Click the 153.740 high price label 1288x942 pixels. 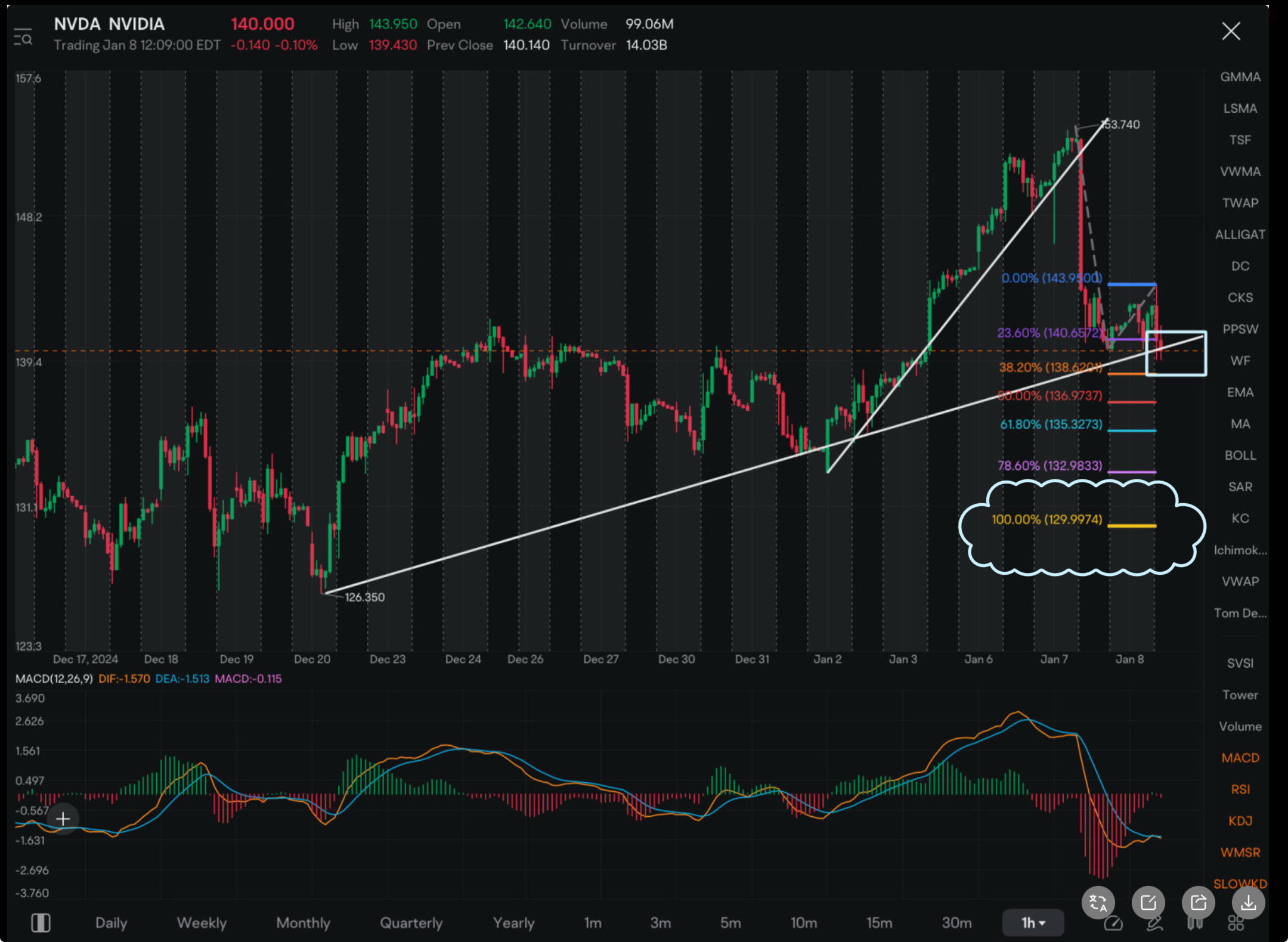(x=1121, y=125)
